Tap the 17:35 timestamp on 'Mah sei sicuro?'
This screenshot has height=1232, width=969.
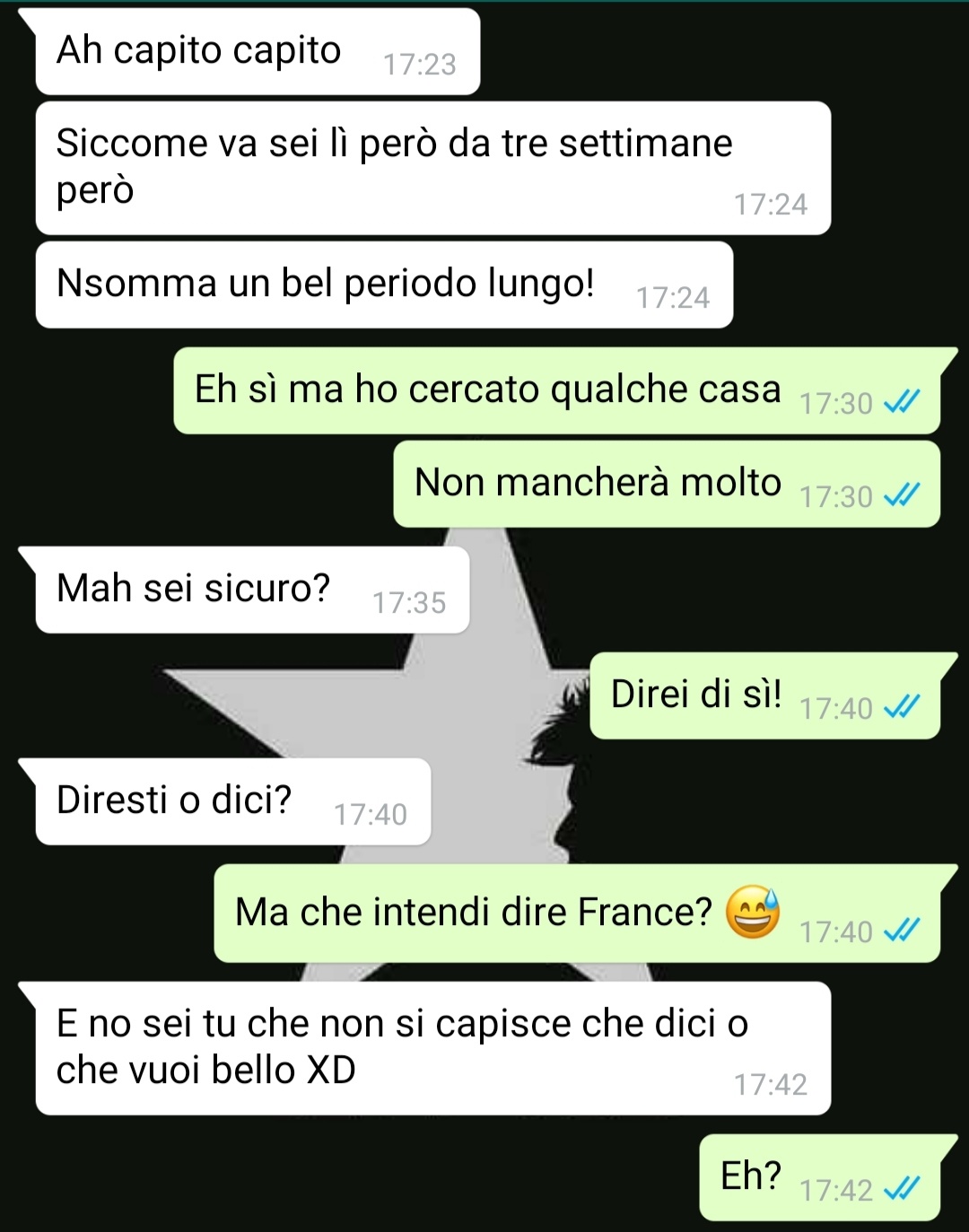pyautogui.click(x=409, y=603)
